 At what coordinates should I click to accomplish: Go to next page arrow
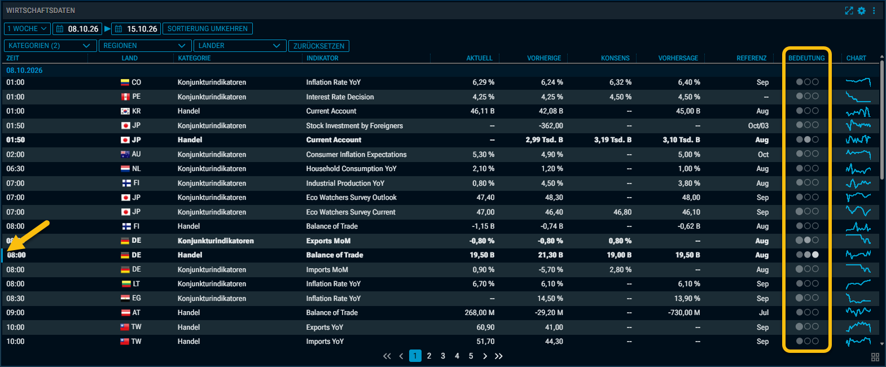485,356
